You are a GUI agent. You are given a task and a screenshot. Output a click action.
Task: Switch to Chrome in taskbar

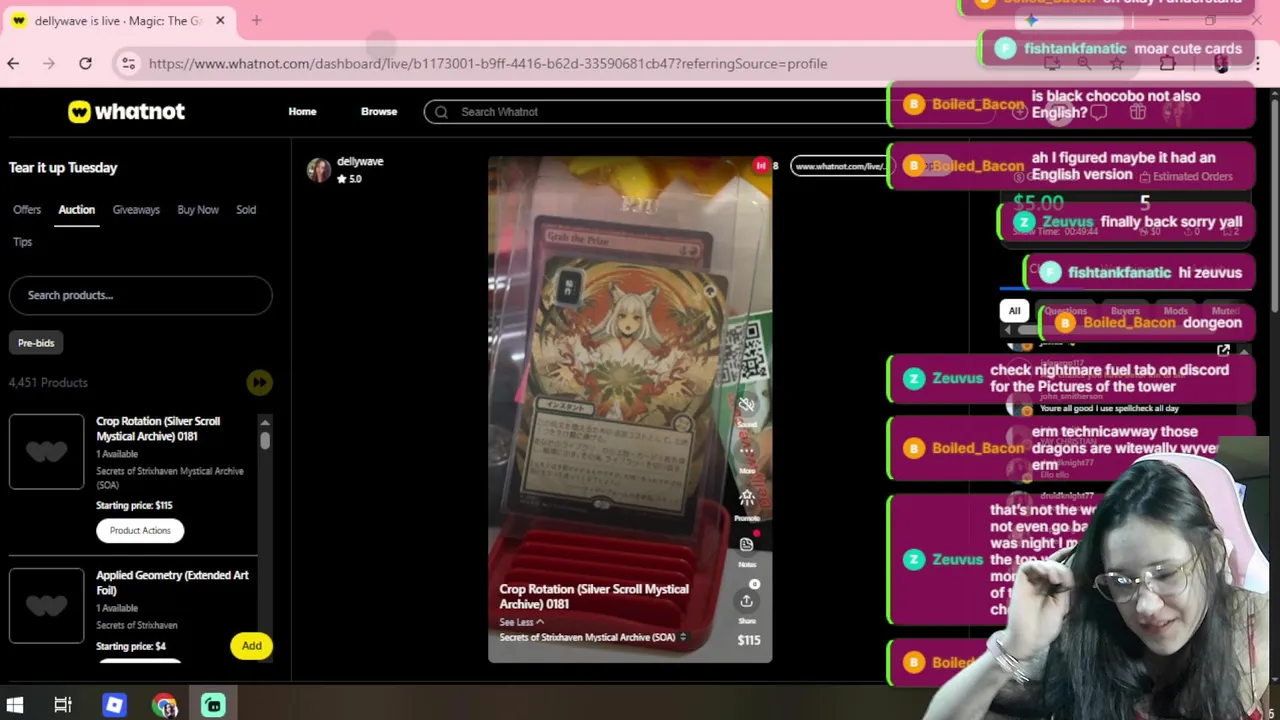pyautogui.click(x=164, y=705)
